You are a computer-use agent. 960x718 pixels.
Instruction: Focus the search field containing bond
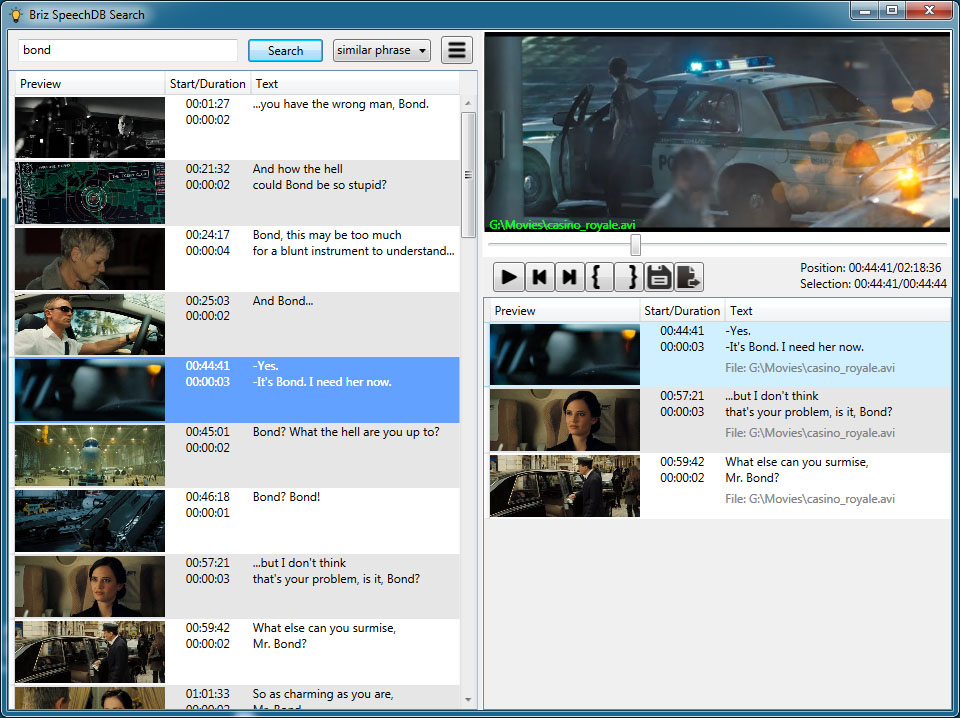[x=128, y=50]
